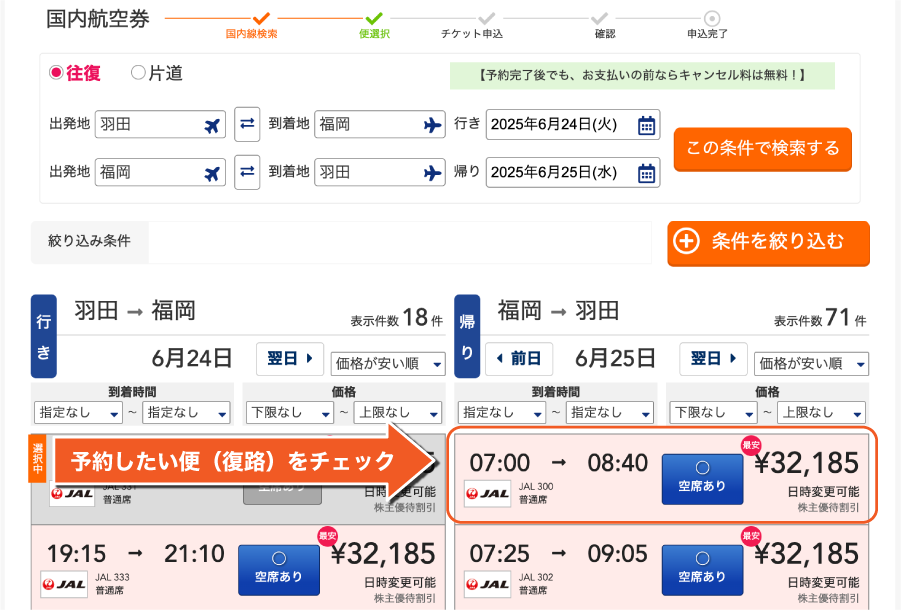Open calendar for return date 6月25日
Viewport: 901px width, 610px height.
pos(647,172)
